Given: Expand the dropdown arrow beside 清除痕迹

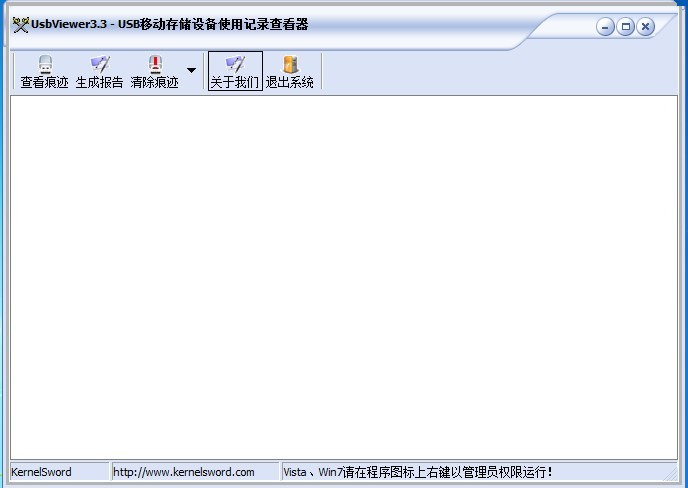Looking at the screenshot, I should [191, 71].
